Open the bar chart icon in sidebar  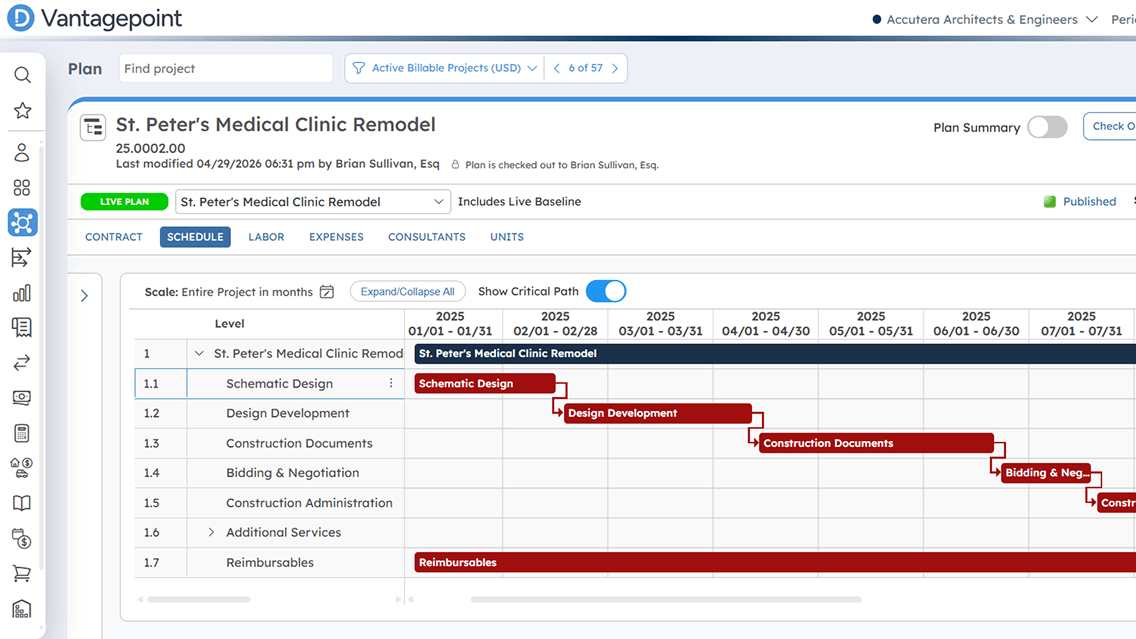point(22,293)
